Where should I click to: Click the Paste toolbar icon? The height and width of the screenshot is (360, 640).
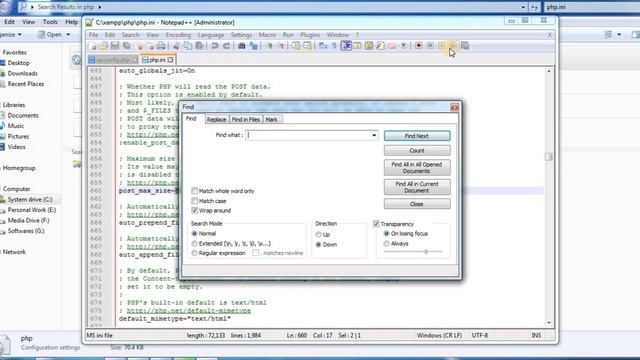click(200, 46)
